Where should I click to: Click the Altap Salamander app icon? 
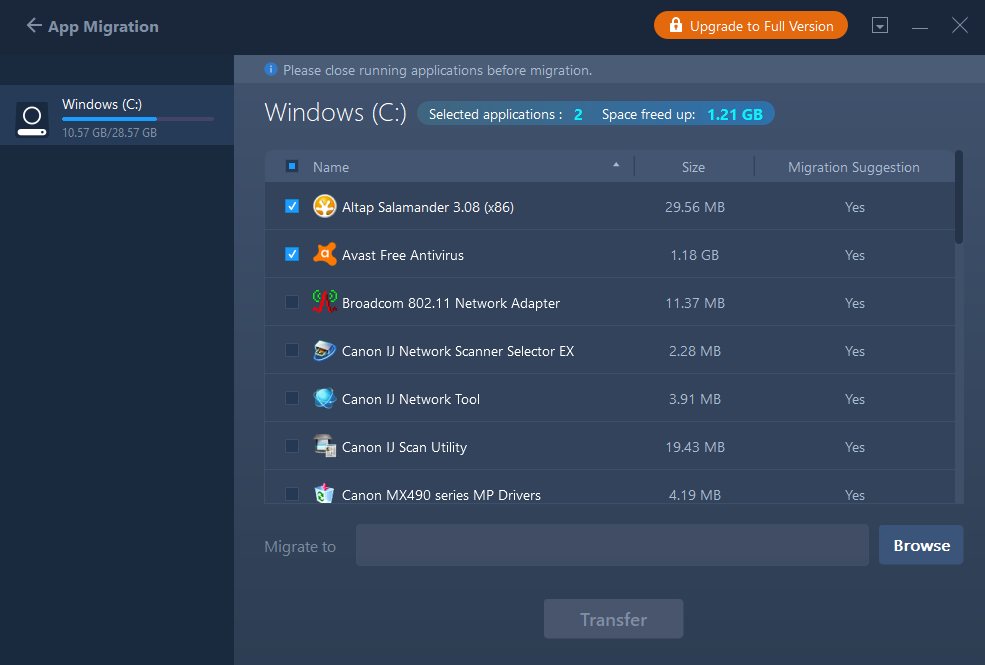[324, 207]
